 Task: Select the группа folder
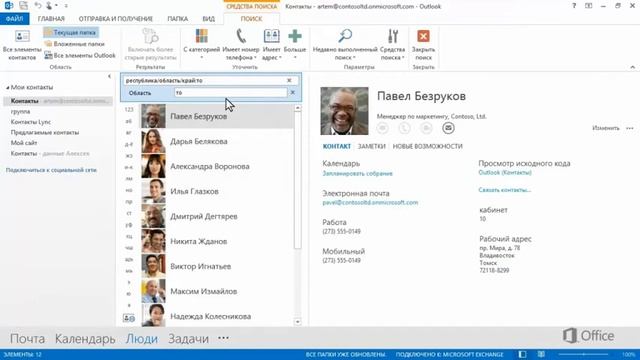pos(20,111)
